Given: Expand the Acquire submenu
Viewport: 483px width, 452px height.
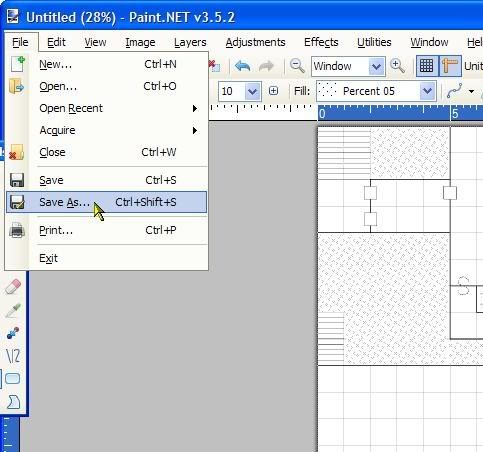Looking at the screenshot, I should click(107, 130).
